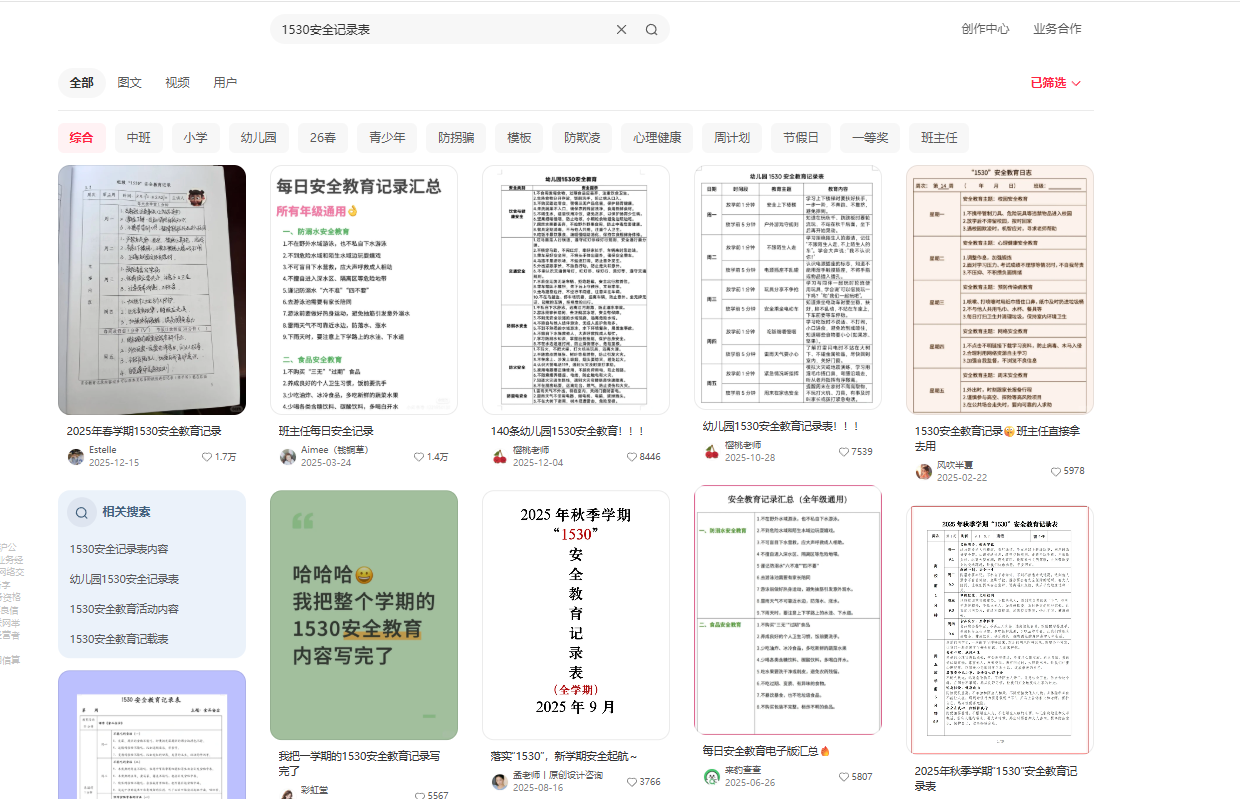Open 创作中心 link
The image size is (1240, 799).
pyautogui.click(x=985, y=29)
